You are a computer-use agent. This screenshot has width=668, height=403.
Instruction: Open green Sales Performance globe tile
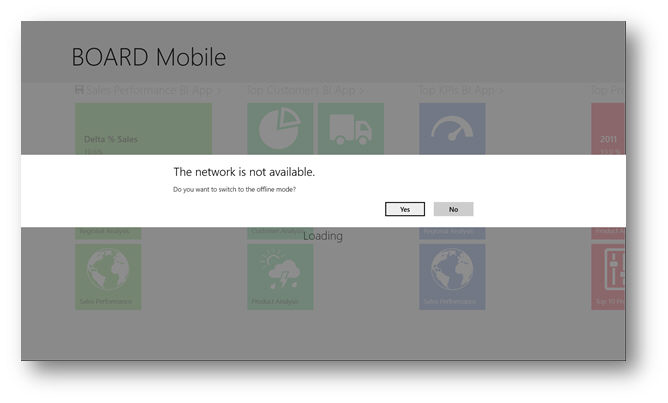click(x=108, y=276)
